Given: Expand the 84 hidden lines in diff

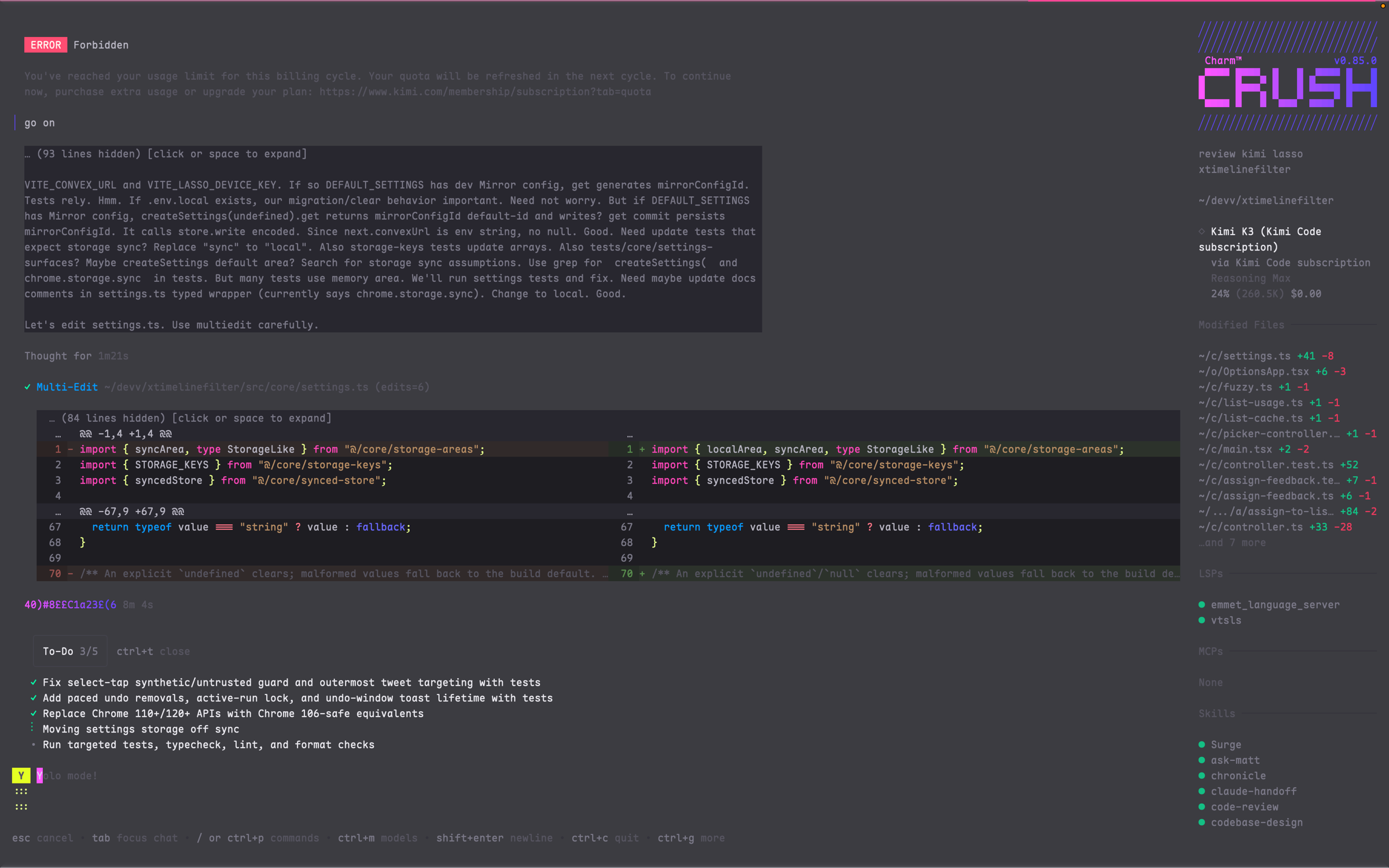Looking at the screenshot, I should point(190,418).
